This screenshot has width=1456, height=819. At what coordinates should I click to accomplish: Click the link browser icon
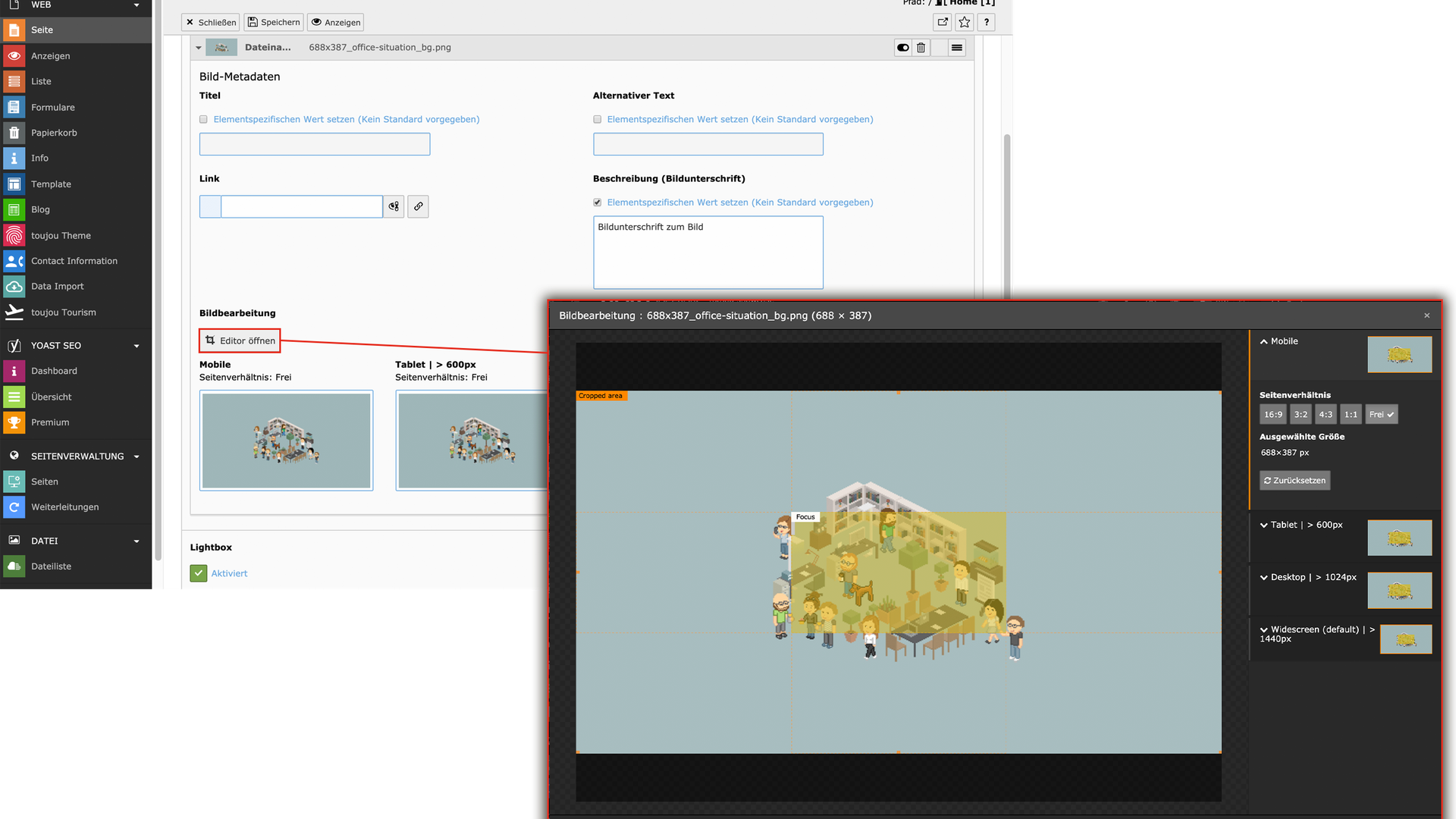coord(418,206)
